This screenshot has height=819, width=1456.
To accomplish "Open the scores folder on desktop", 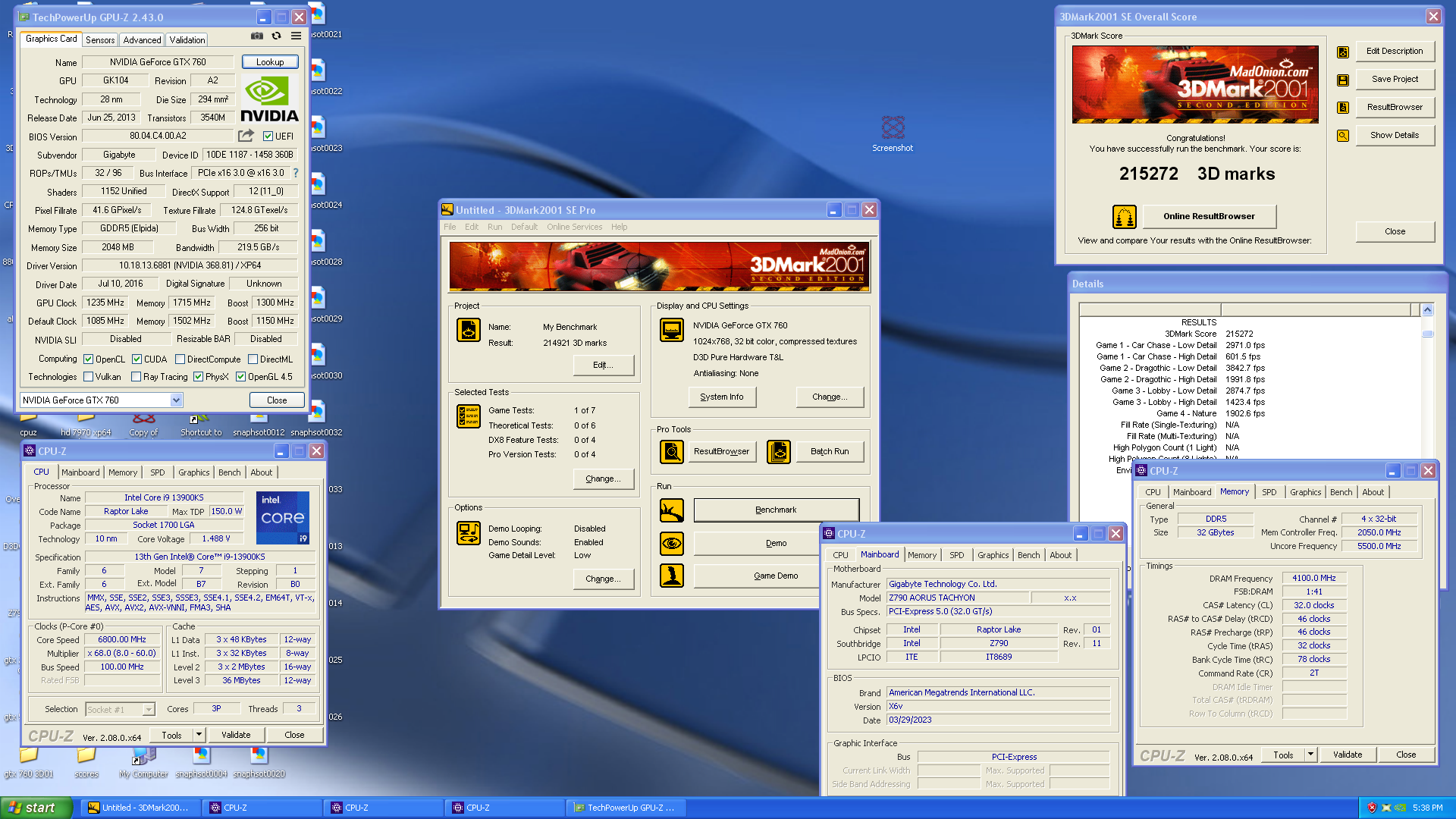I will click(x=86, y=762).
